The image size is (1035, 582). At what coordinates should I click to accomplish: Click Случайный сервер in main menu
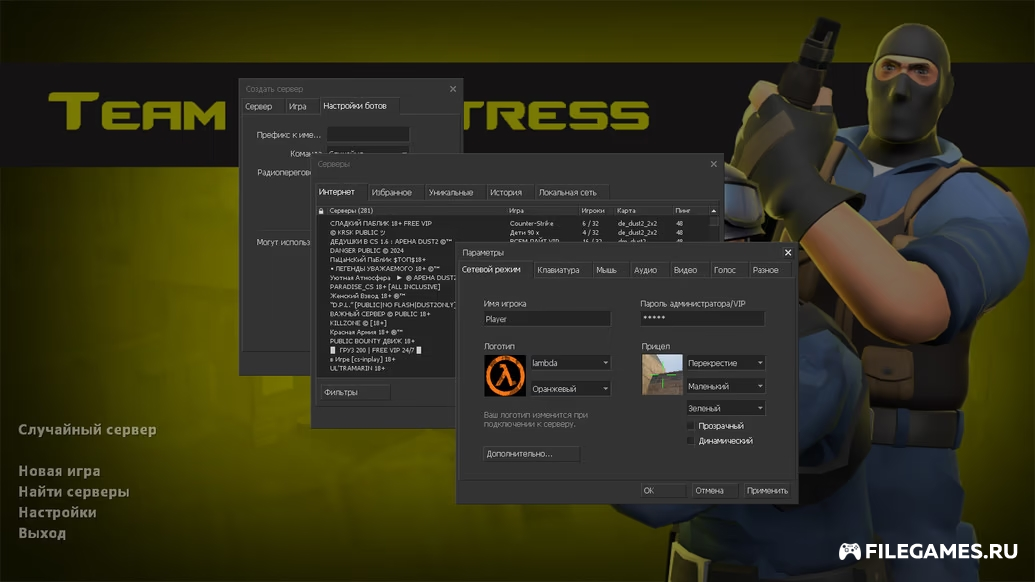pos(87,430)
